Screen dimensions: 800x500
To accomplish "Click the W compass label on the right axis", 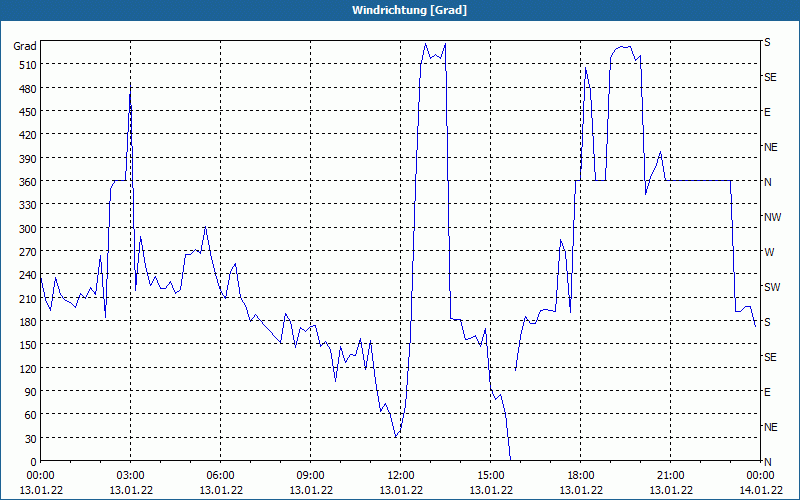I will 769,253.
